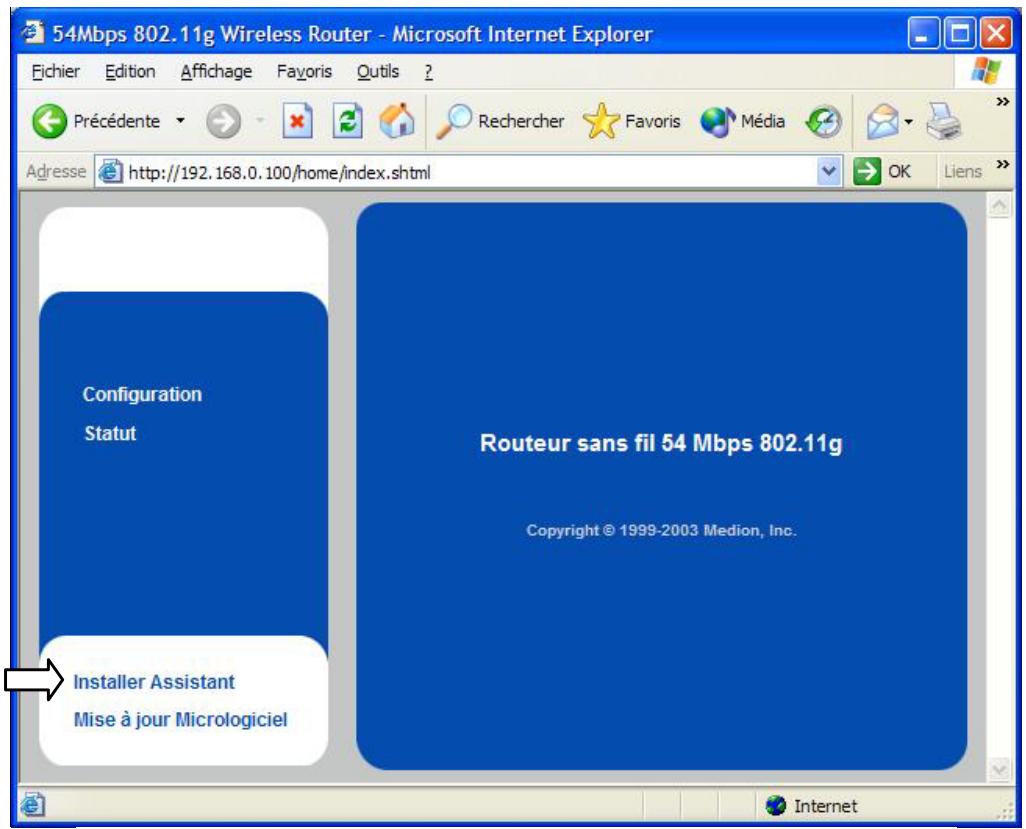Viewport: 1026px width, 829px height.
Task: Click the Stop loading icon
Action: pyautogui.click(x=297, y=121)
